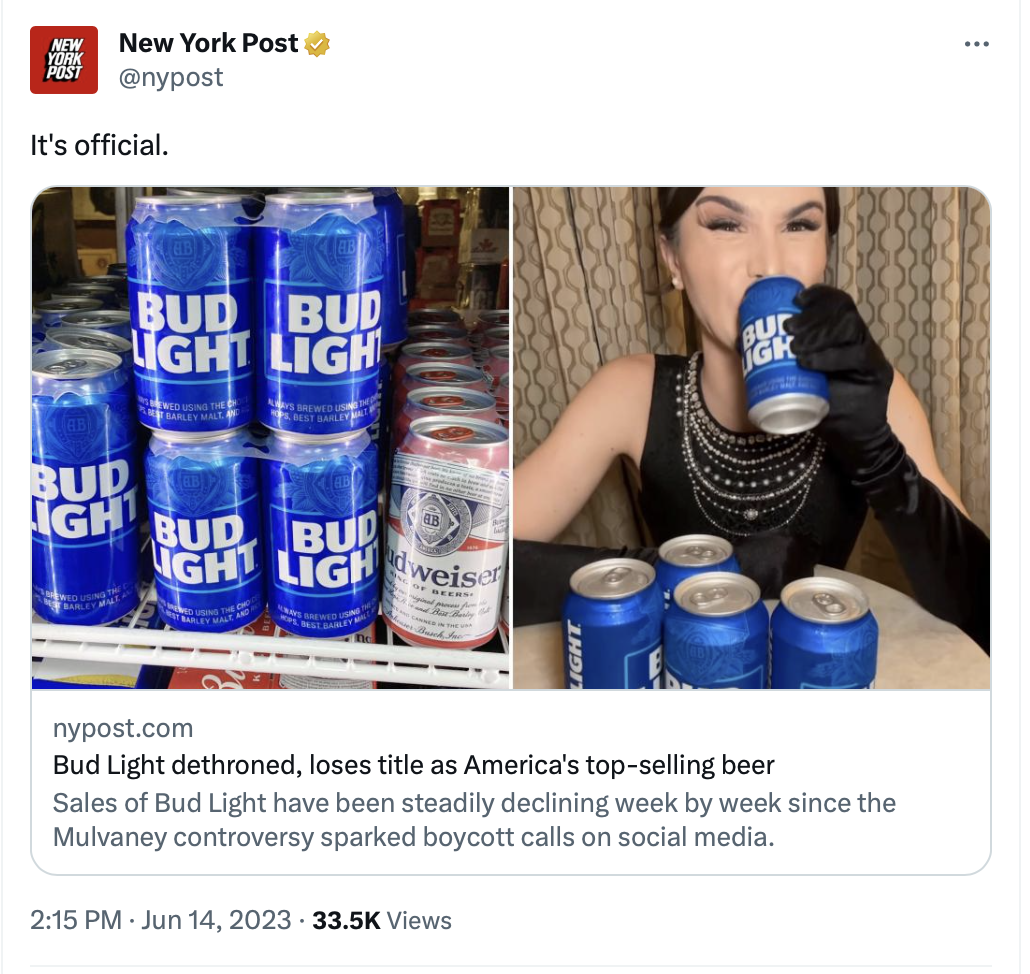Open the left photo of Bud Light cans

271,438
